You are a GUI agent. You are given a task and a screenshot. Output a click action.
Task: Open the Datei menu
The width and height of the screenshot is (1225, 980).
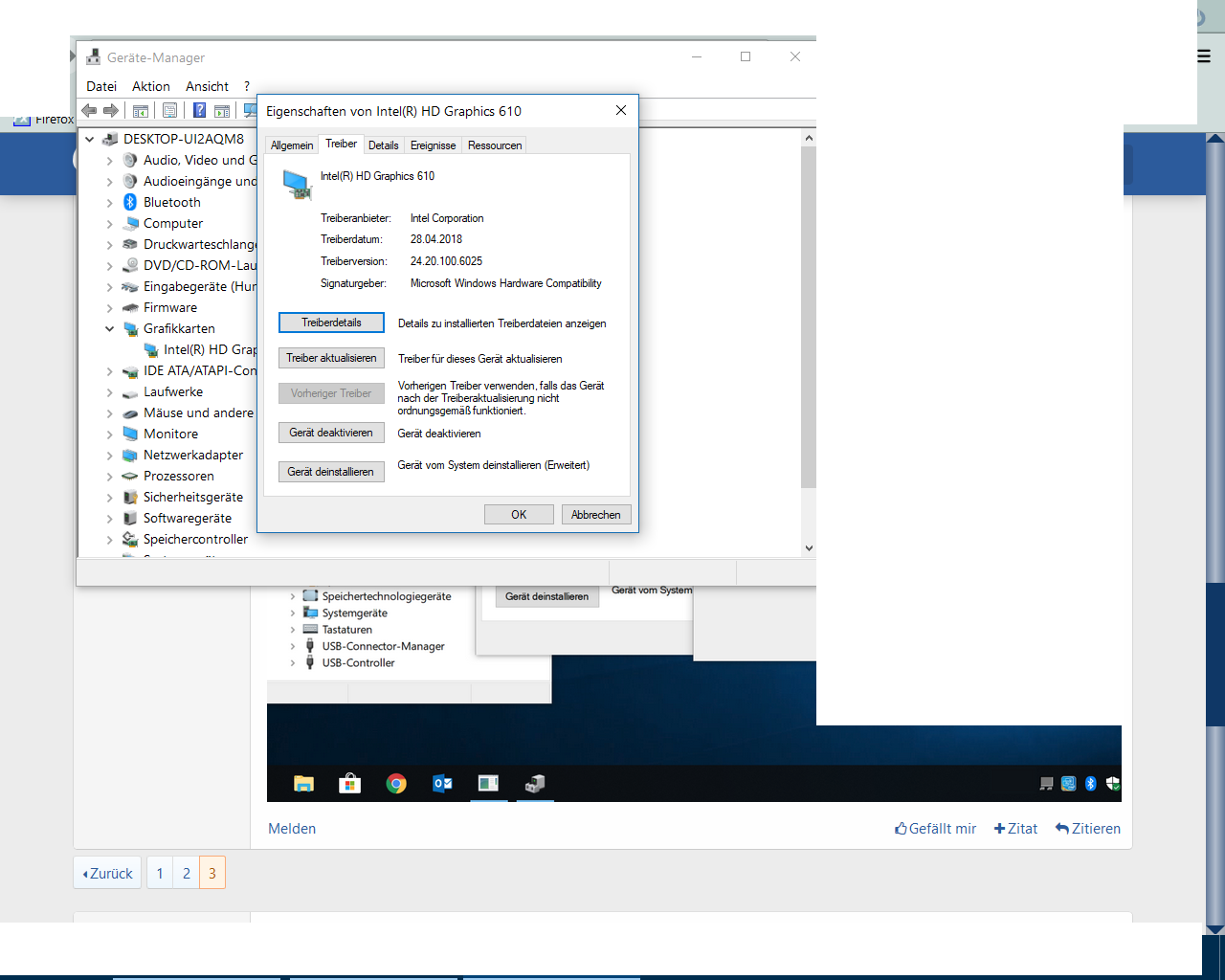point(101,86)
